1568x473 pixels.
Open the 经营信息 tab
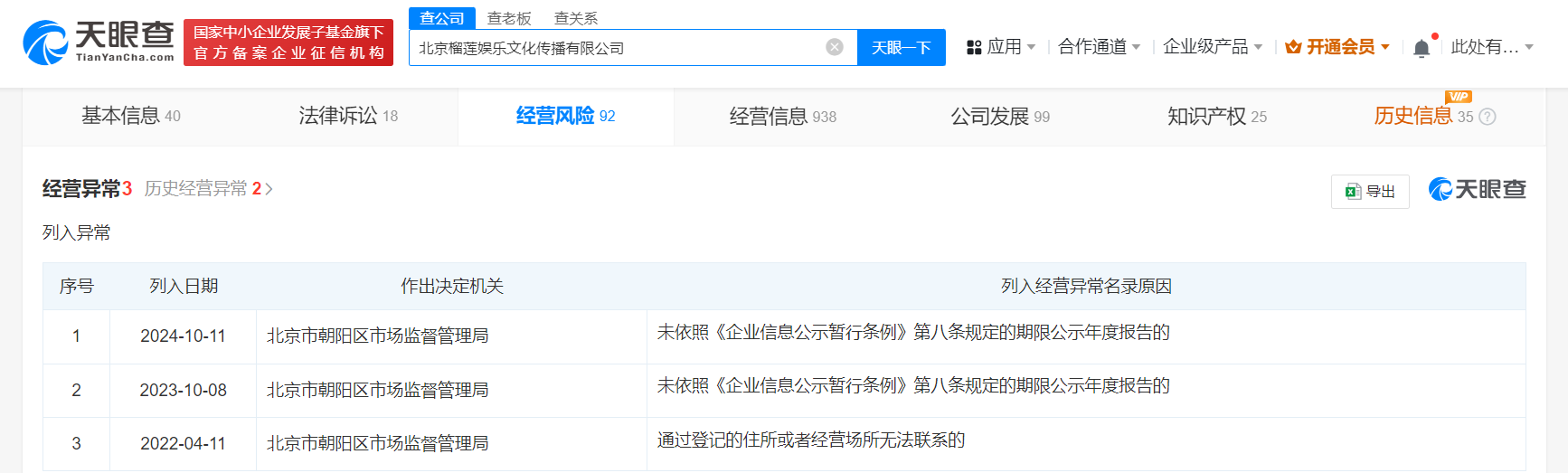[x=783, y=116]
